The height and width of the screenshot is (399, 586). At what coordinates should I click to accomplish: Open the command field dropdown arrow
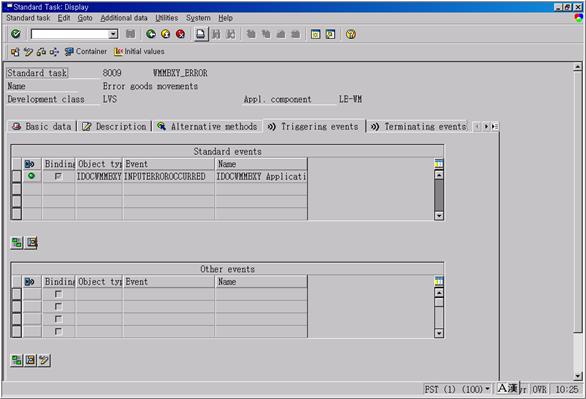[x=113, y=34]
